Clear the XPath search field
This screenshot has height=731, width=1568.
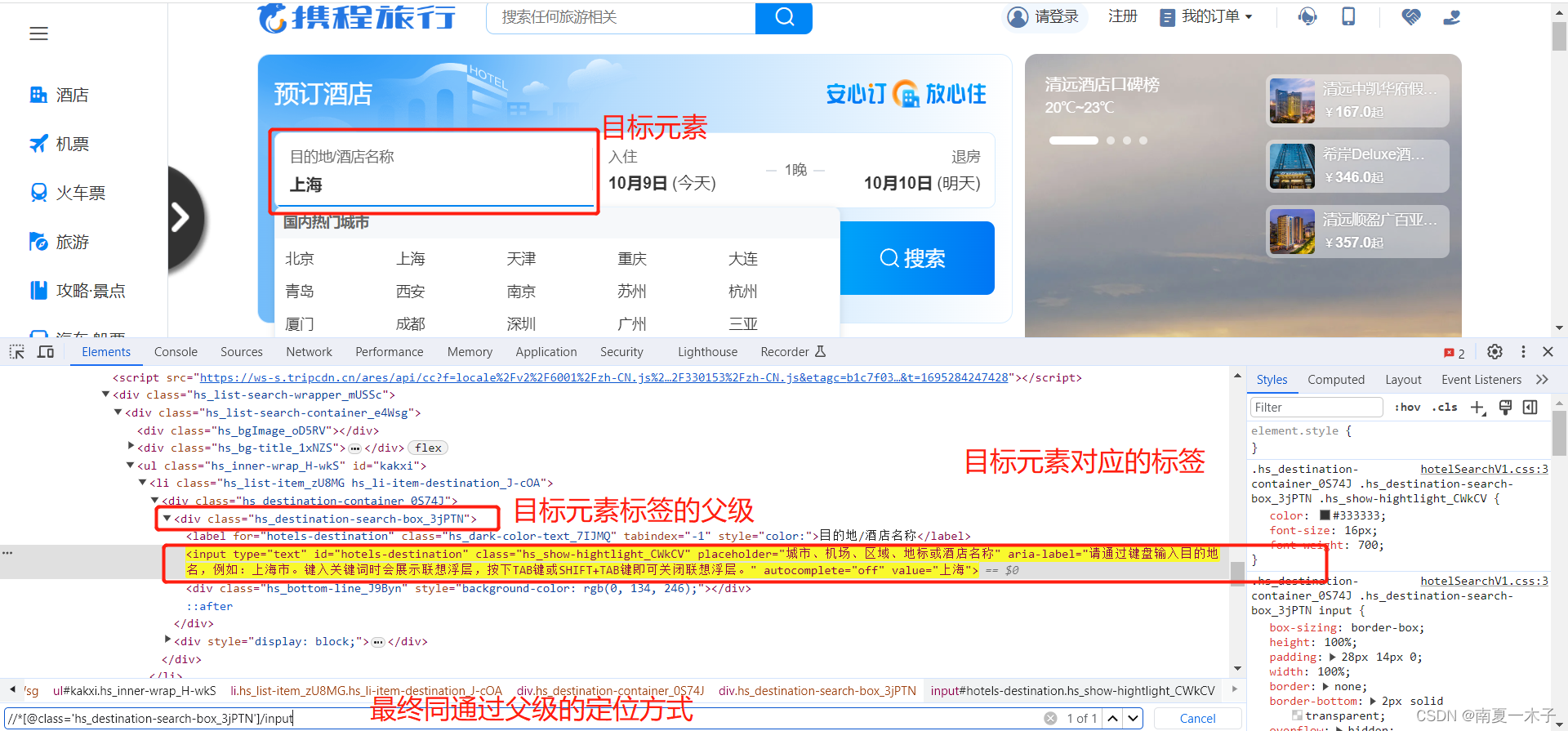click(x=1050, y=719)
